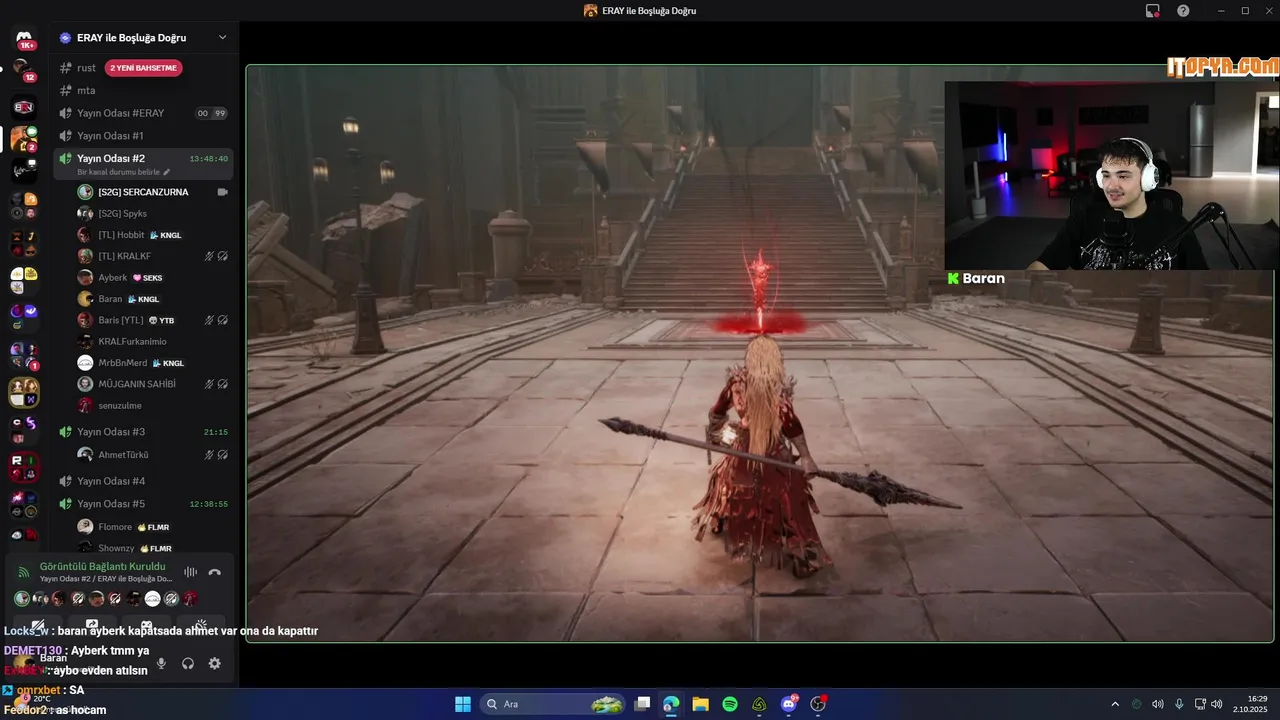Screen dimensions: 1280x720
Task: Open OBS Studio from taskbar
Action: [x=818, y=704]
